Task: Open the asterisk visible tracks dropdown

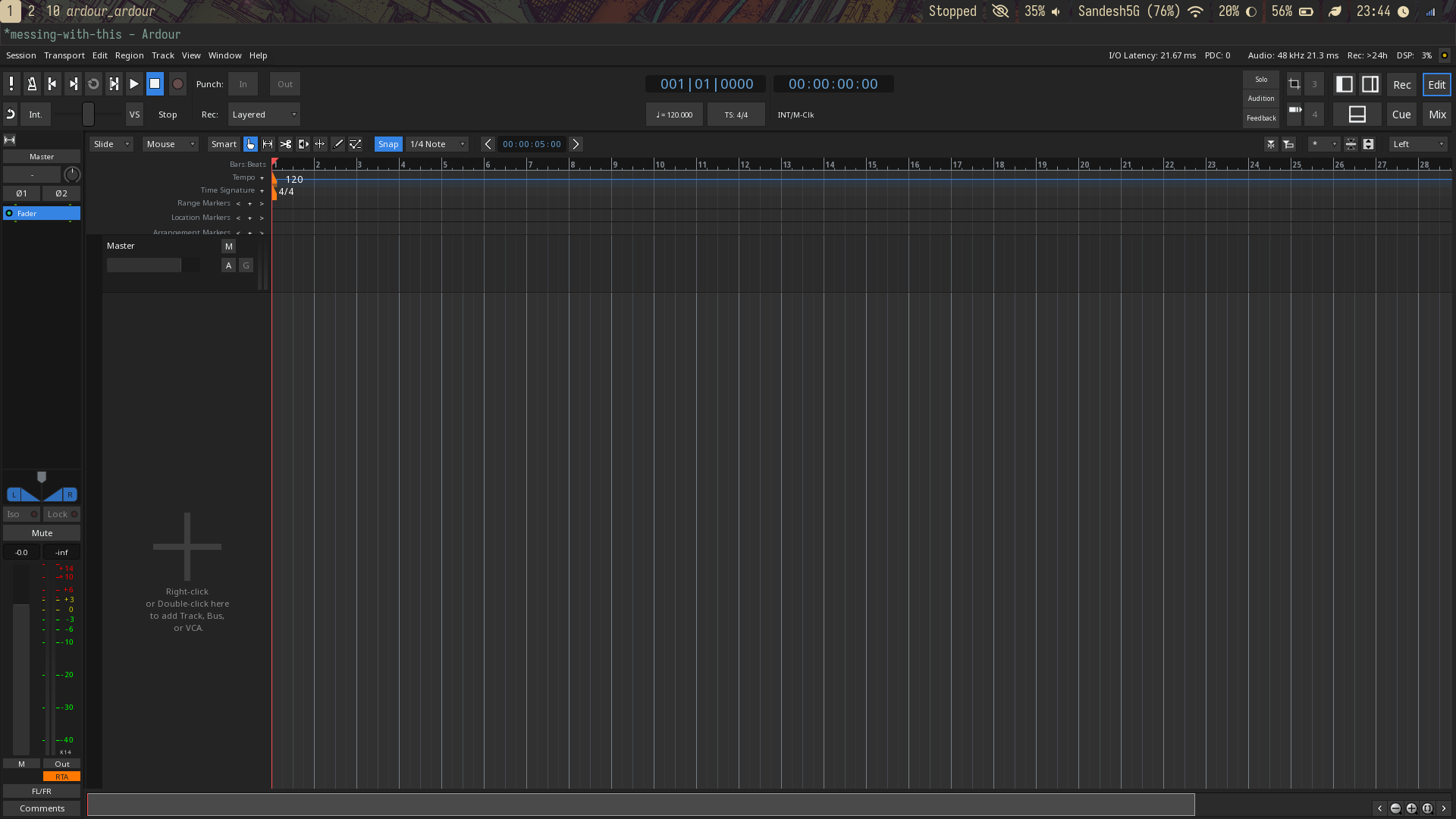Action: [x=1324, y=144]
